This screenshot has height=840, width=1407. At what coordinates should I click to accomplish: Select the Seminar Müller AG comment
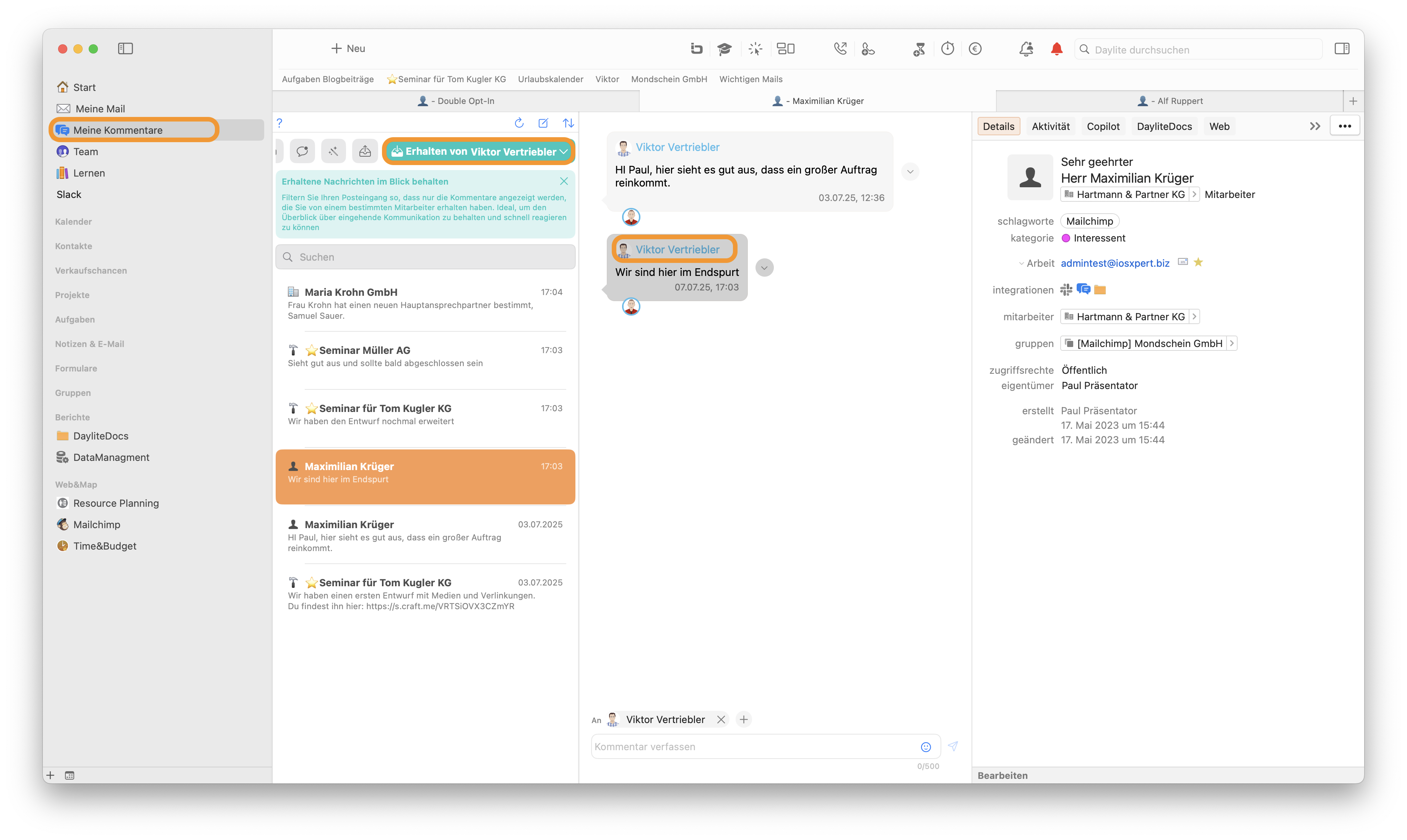[x=425, y=361]
